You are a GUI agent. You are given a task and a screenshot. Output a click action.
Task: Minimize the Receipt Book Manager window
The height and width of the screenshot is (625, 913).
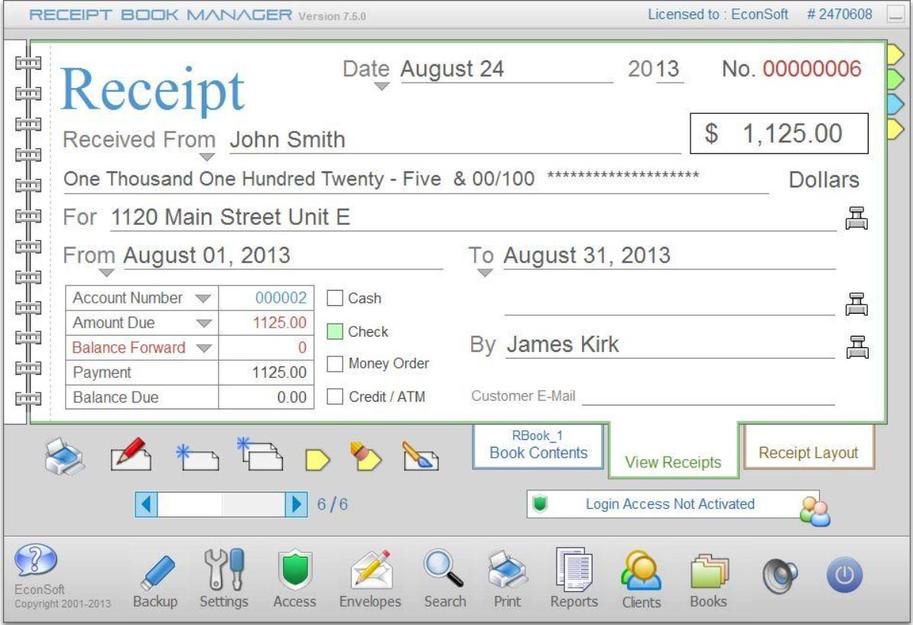[x=896, y=15]
